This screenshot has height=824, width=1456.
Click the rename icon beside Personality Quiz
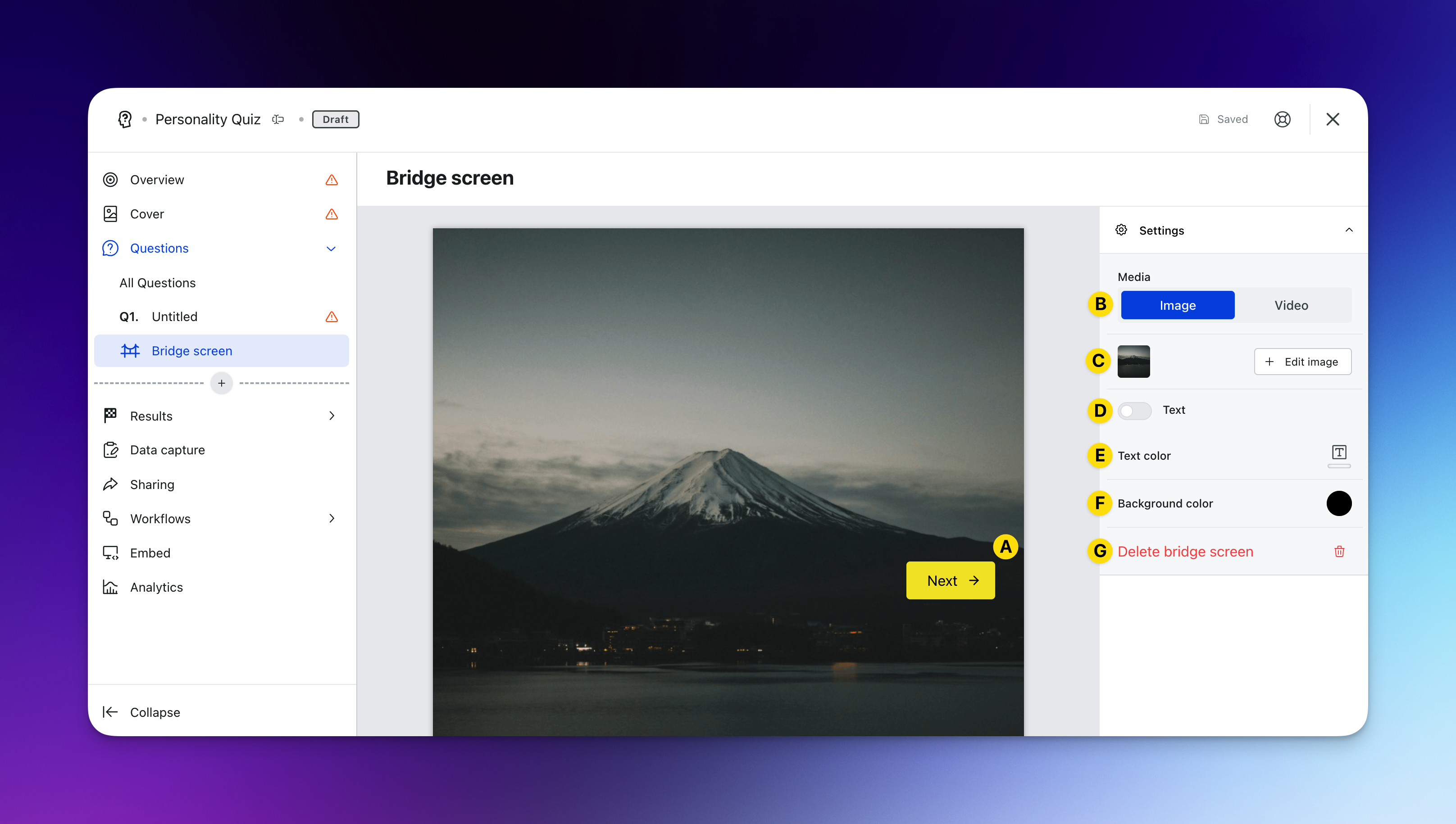point(278,119)
